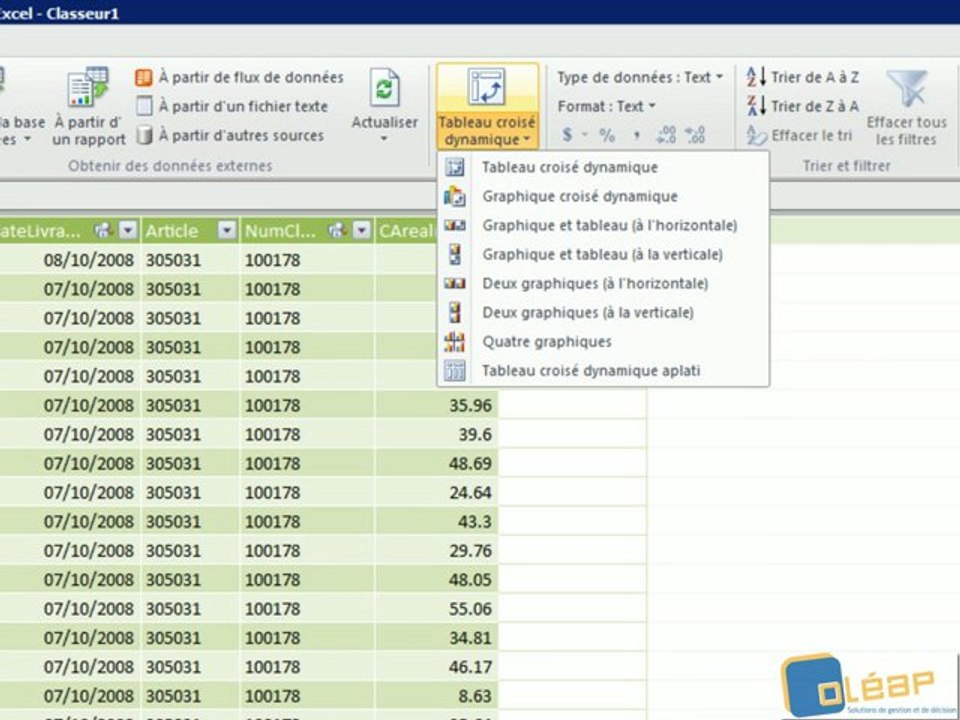Choose Graphique et tableau (à la verticale)
Image resolution: width=960 pixels, height=720 pixels.
tap(603, 255)
